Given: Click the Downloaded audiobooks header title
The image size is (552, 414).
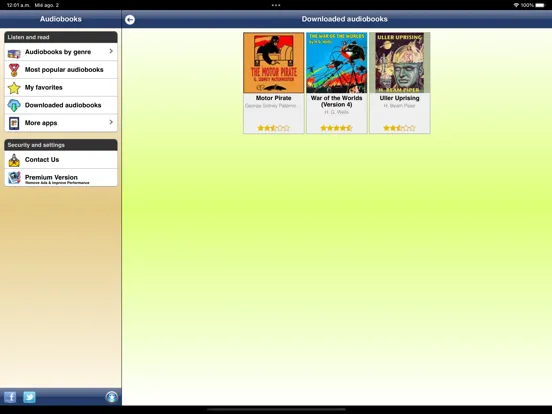Looking at the screenshot, I should [x=344, y=19].
